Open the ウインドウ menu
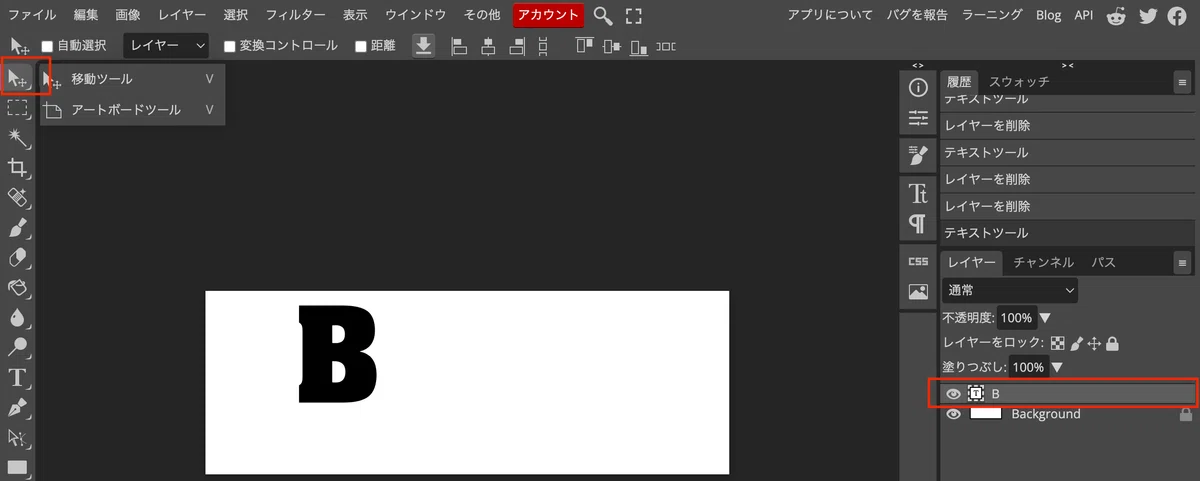The image size is (1200, 481). coord(416,15)
